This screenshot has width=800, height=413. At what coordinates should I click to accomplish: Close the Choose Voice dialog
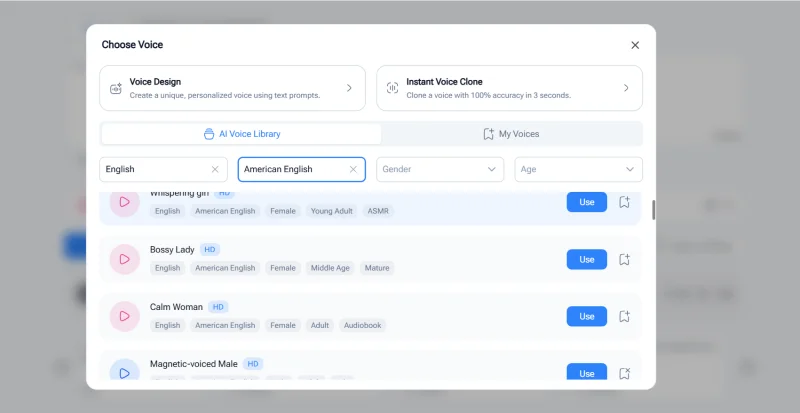(x=635, y=45)
